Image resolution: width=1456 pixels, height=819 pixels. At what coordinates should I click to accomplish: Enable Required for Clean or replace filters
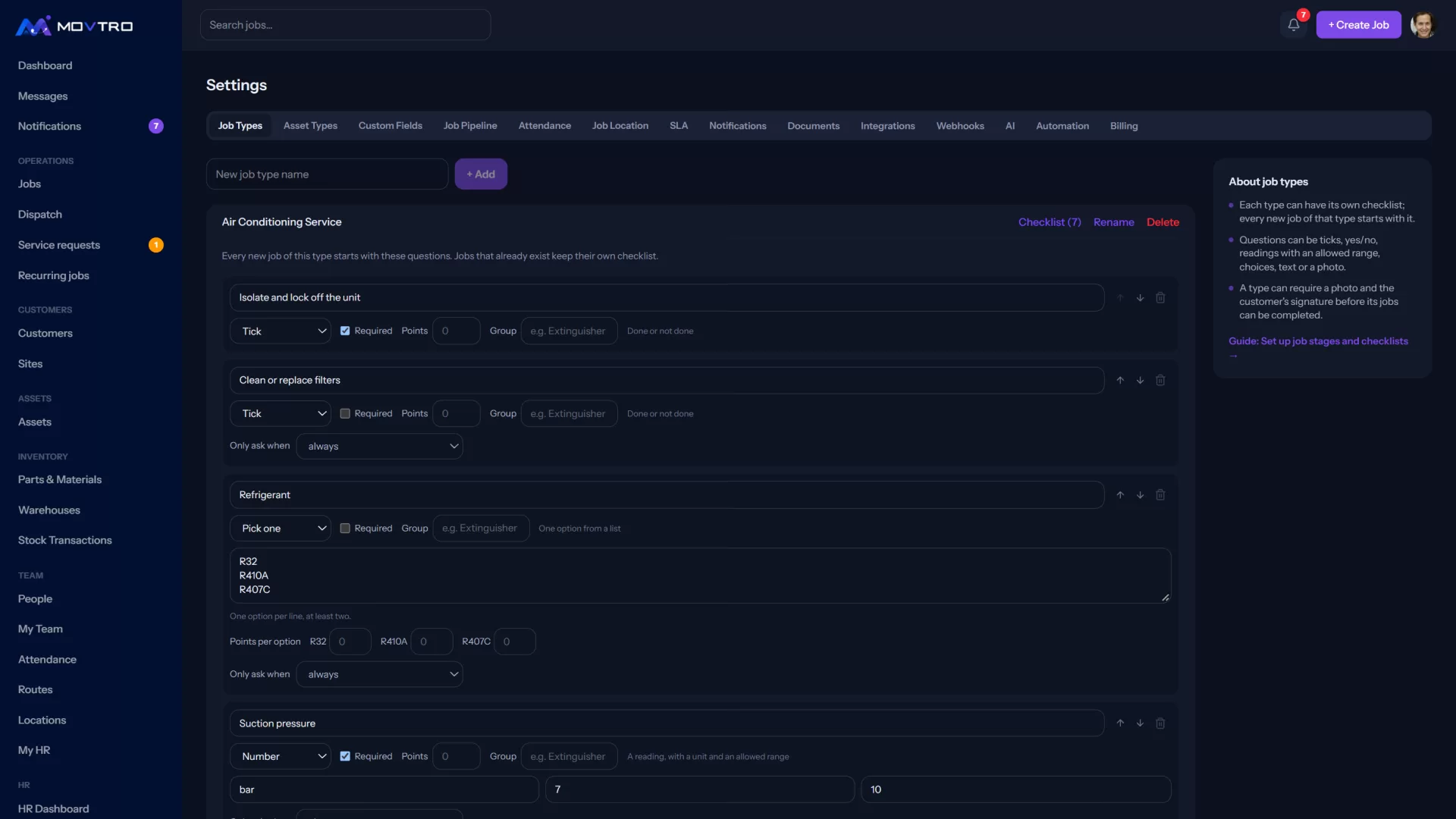point(345,414)
